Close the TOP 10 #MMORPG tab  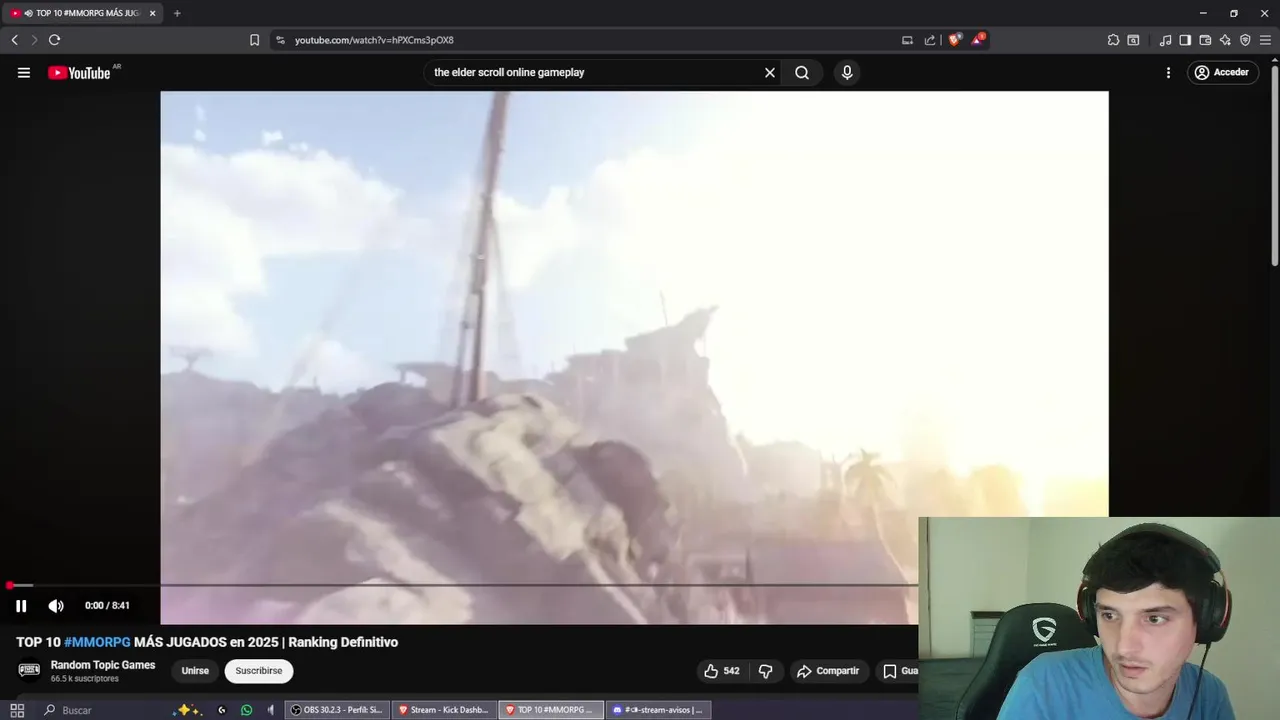tap(152, 13)
